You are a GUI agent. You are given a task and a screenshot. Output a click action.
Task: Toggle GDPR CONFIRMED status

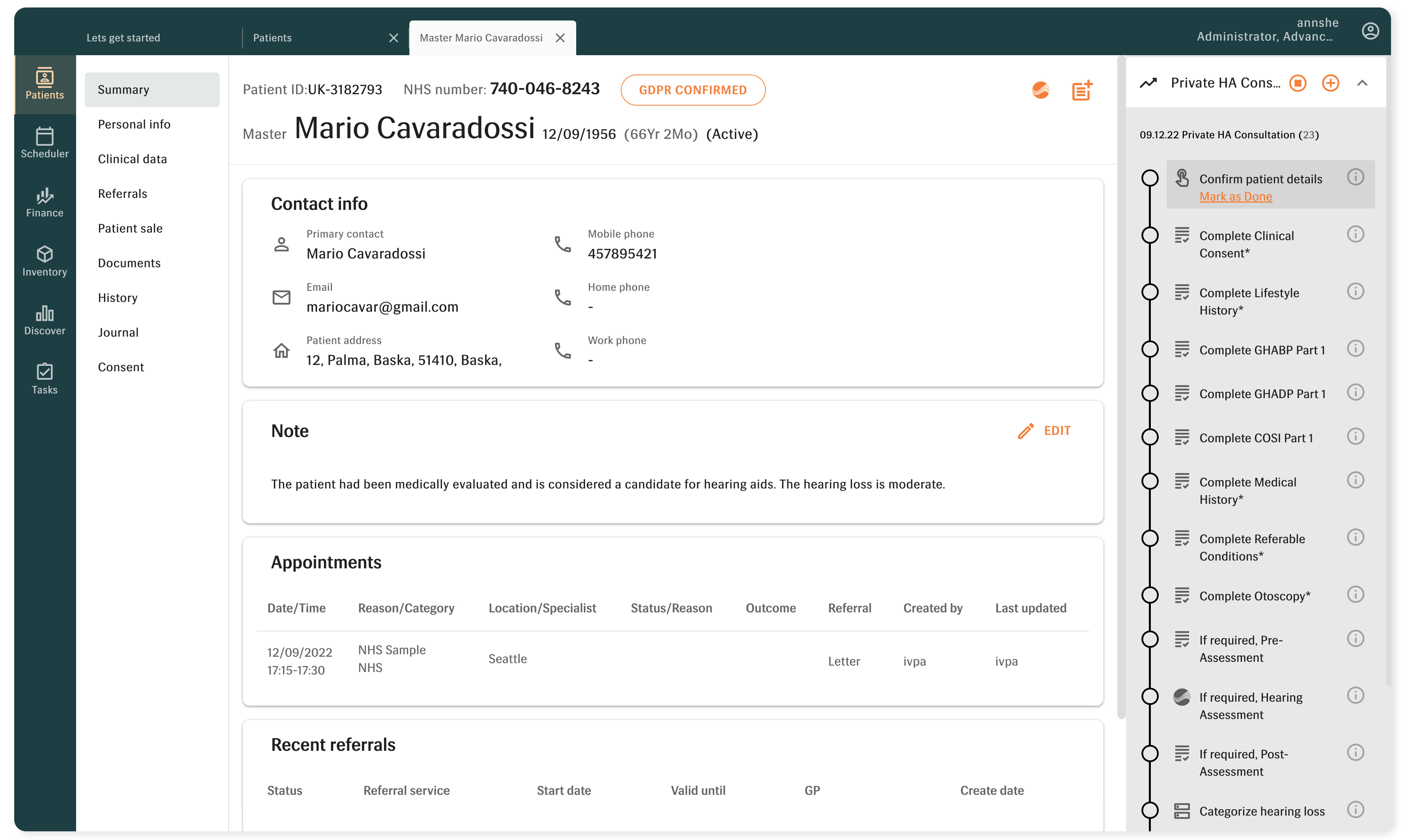tap(693, 89)
